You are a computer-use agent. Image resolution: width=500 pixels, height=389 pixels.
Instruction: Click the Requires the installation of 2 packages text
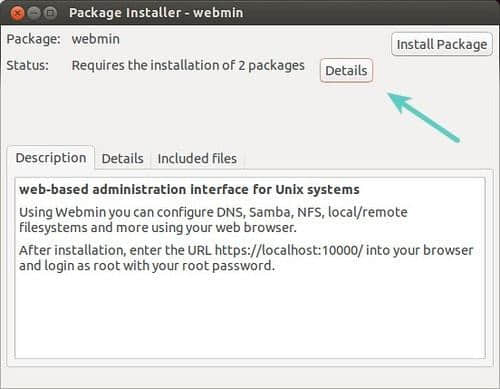[x=188, y=66]
